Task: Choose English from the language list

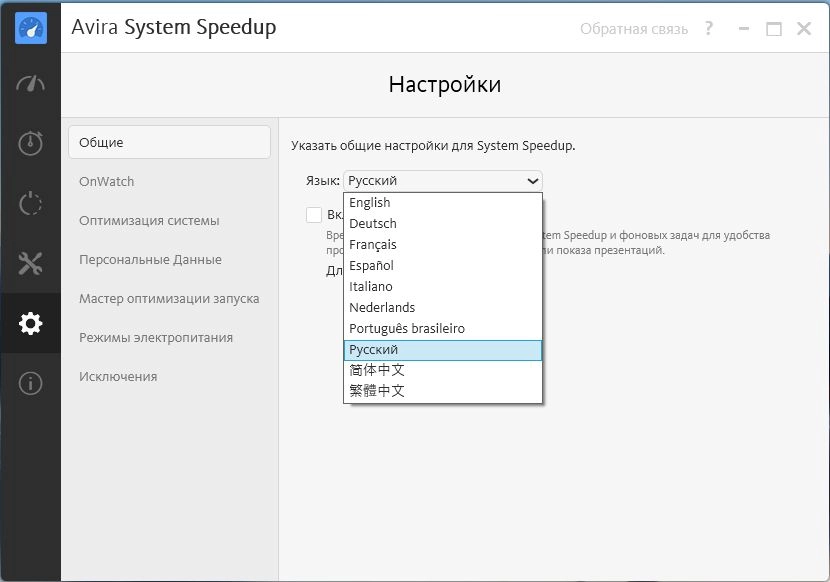Action: 443,203
